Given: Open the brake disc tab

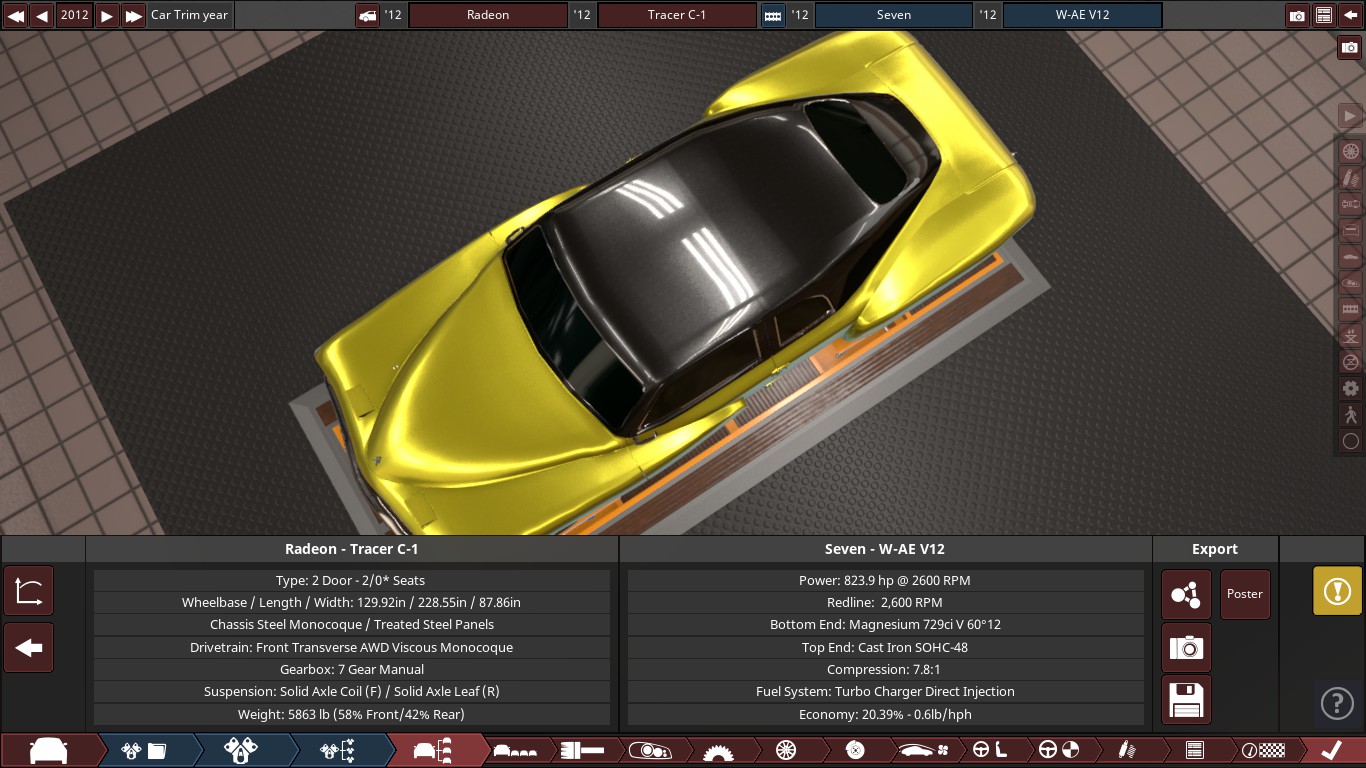Looking at the screenshot, I should click(x=854, y=751).
